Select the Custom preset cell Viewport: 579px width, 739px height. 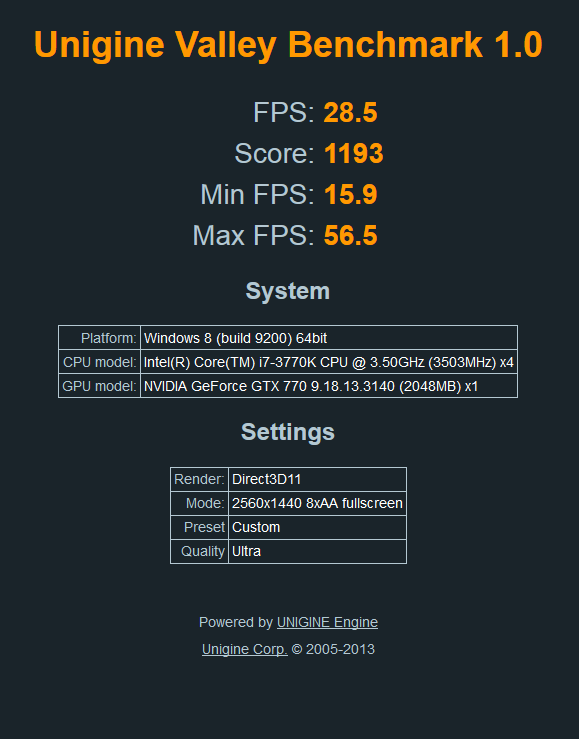[x=318, y=527]
